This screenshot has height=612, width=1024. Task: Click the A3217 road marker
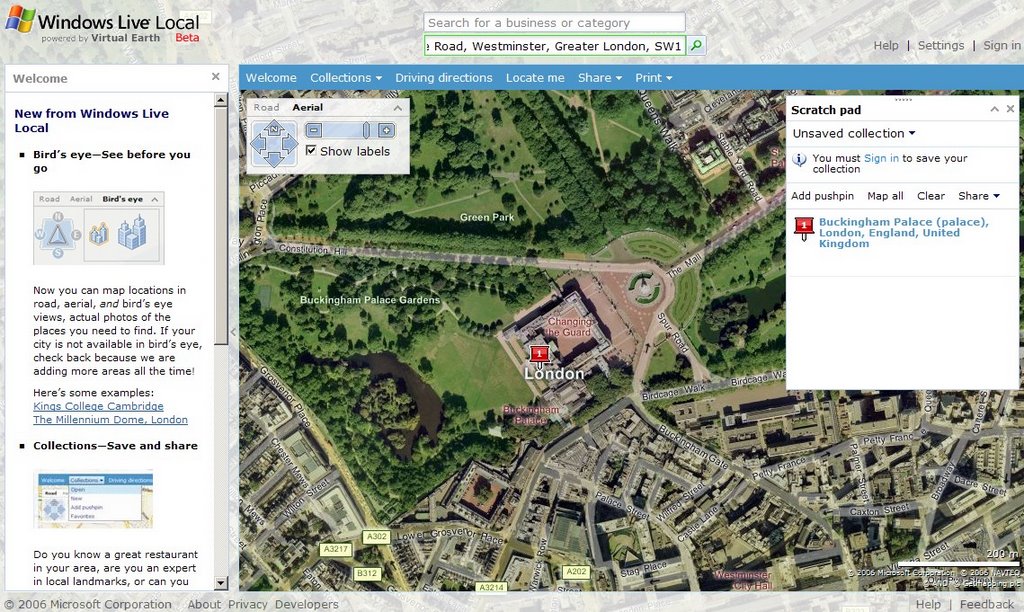pyautogui.click(x=336, y=549)
